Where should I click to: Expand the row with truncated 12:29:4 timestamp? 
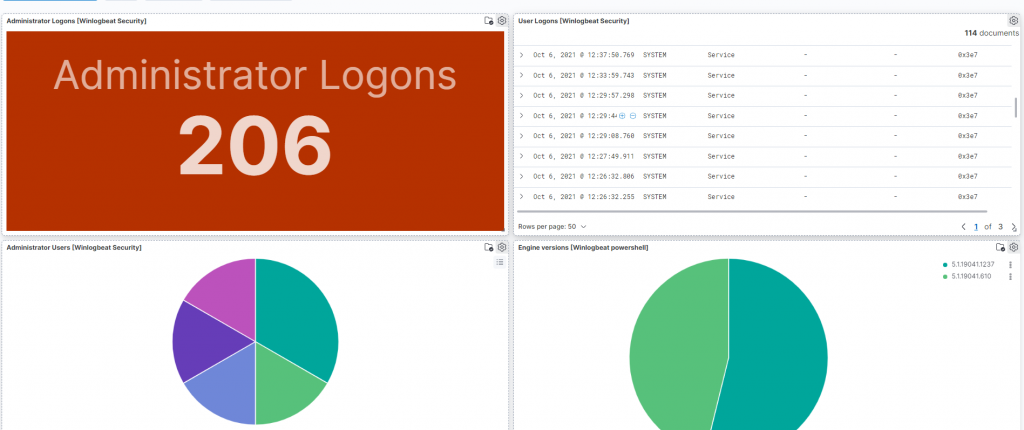pos(521,116)
